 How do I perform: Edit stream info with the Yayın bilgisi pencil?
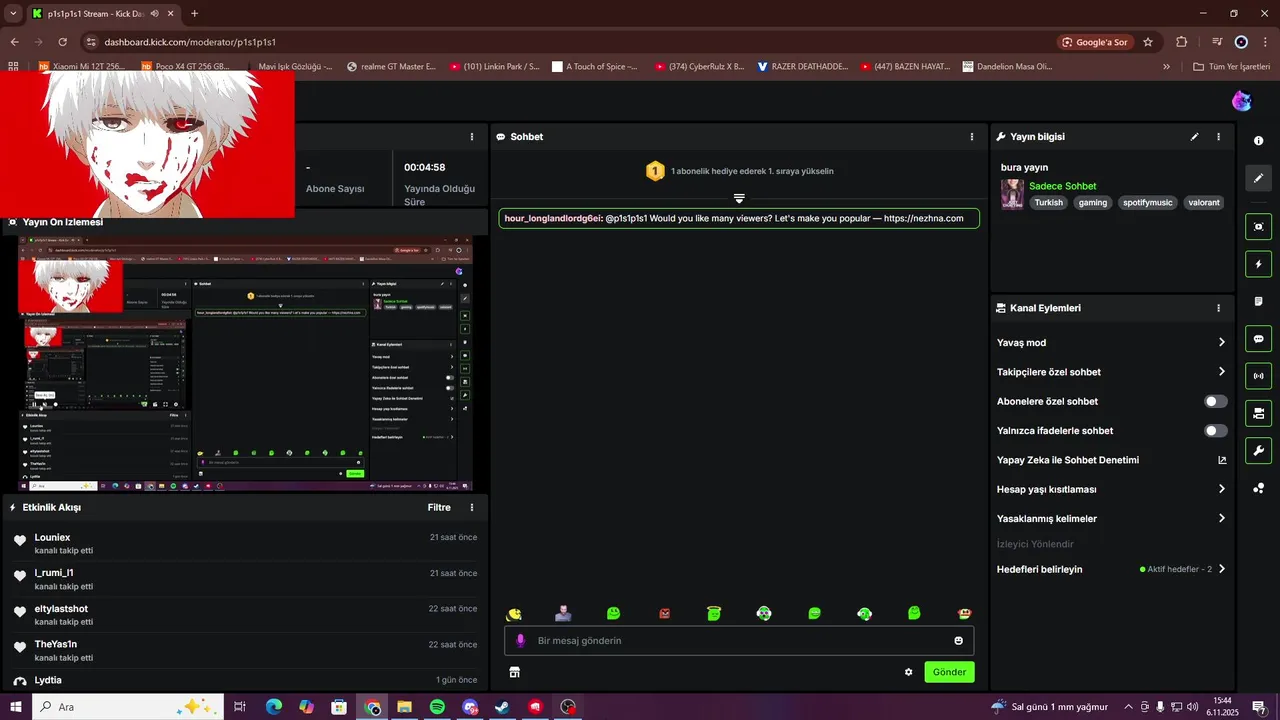click(x=1194, y=137)
